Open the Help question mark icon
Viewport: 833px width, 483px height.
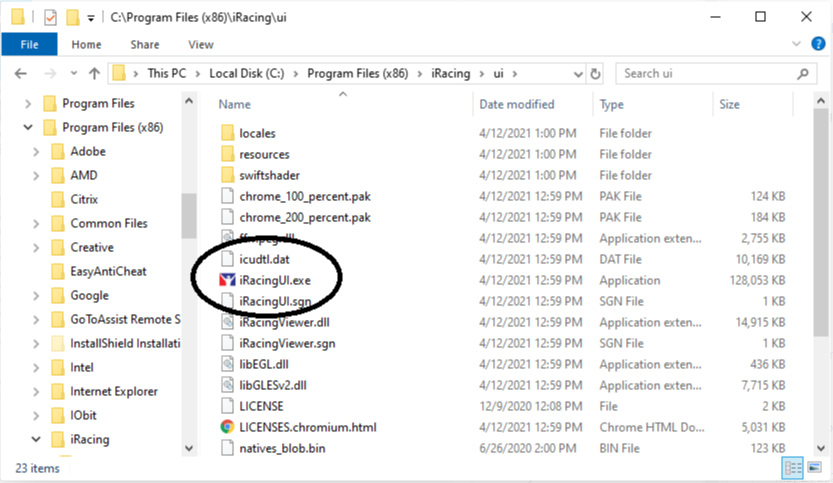tap(818, 44)
